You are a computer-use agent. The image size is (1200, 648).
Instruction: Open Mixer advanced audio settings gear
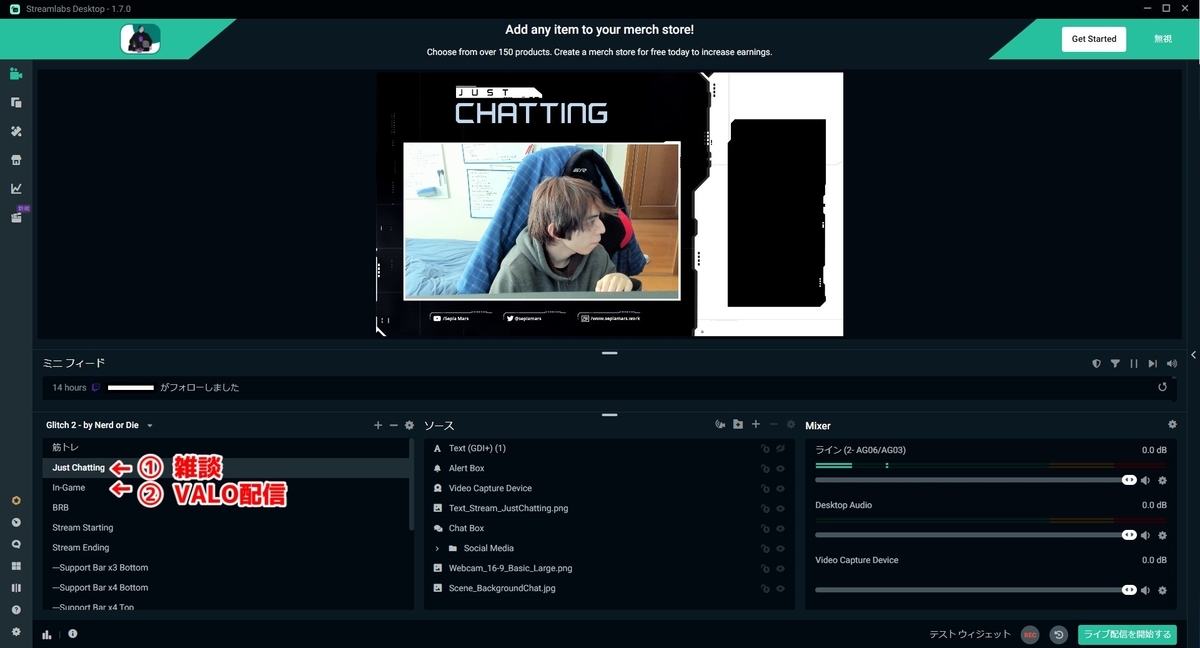point(1173,425)
